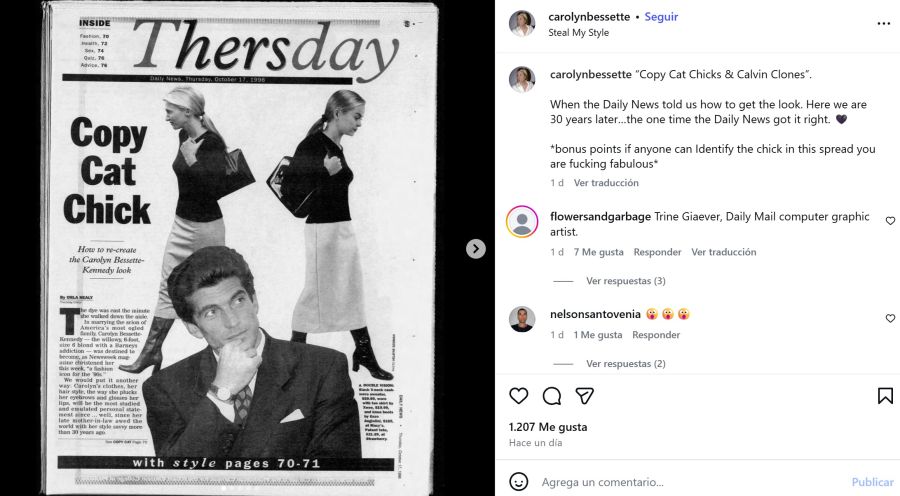The height and width of the screenshot is (496, 900).
Task: Reply to the flowersandgarbage comment
Action: (657, 252)
